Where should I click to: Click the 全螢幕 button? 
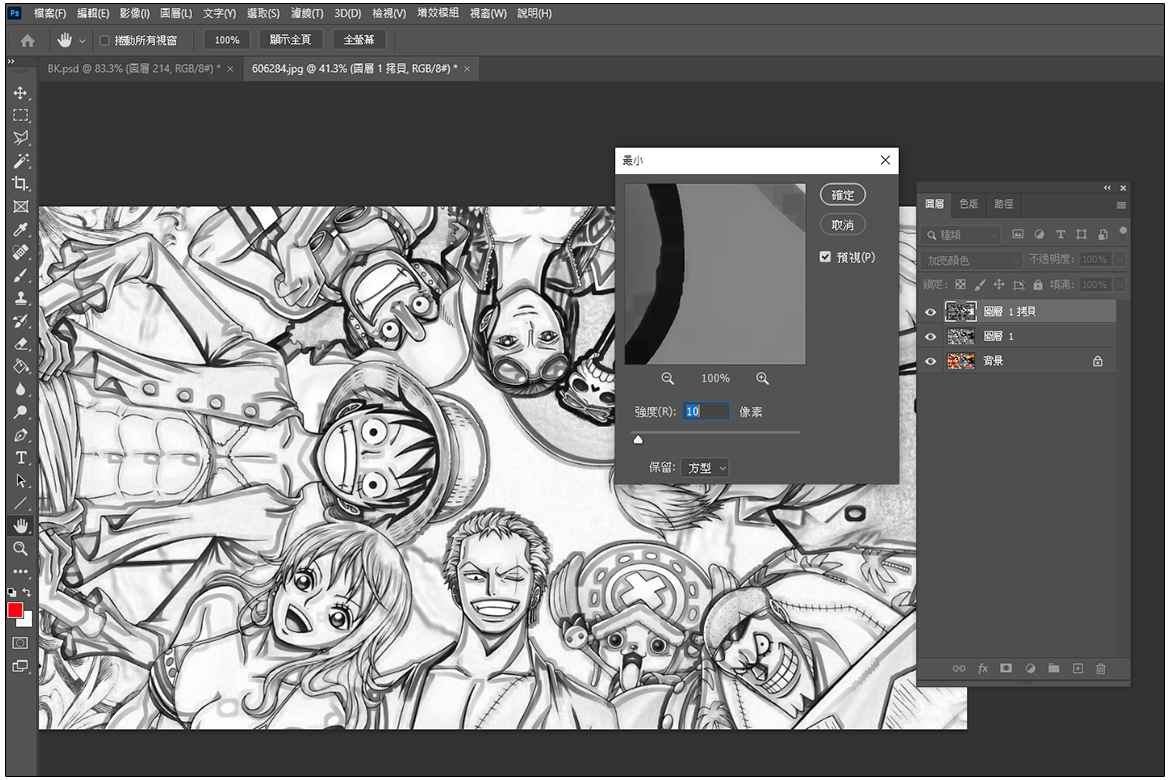click(x=359, y=40)
